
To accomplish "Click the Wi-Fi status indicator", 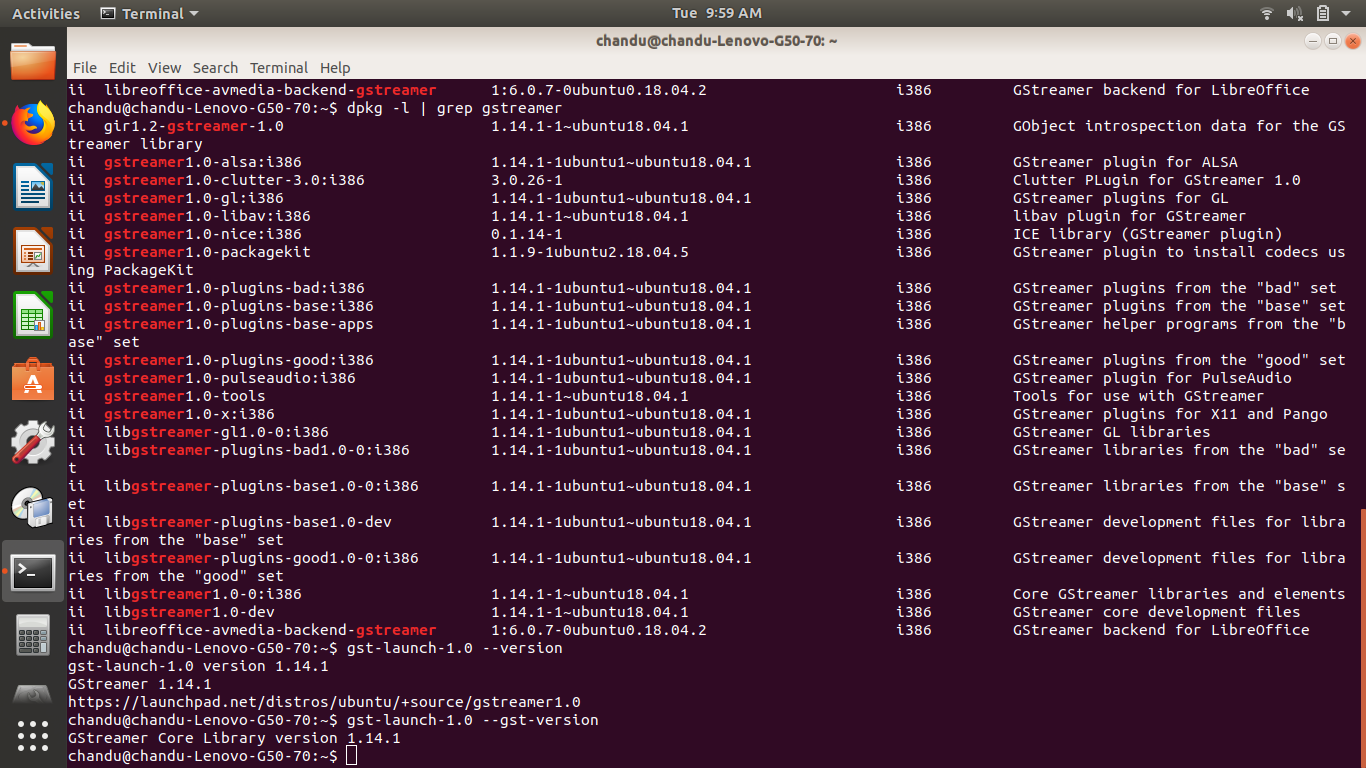I will coord(1266,13).
